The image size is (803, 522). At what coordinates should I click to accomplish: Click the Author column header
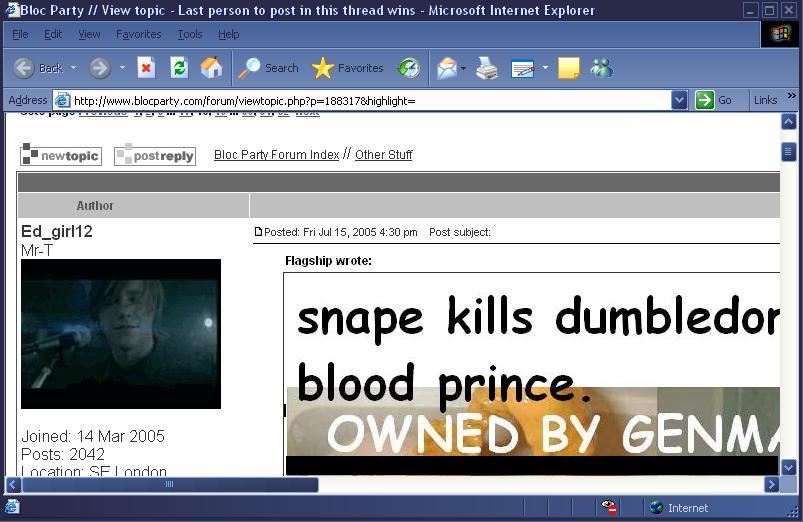click(x=95, y=206)
